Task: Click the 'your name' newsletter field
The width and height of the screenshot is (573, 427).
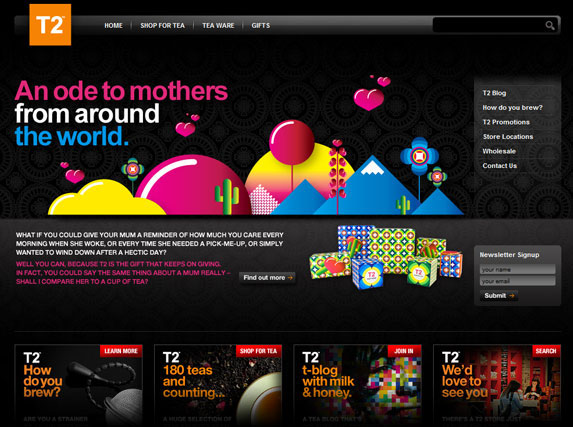Action: [517, 269]
